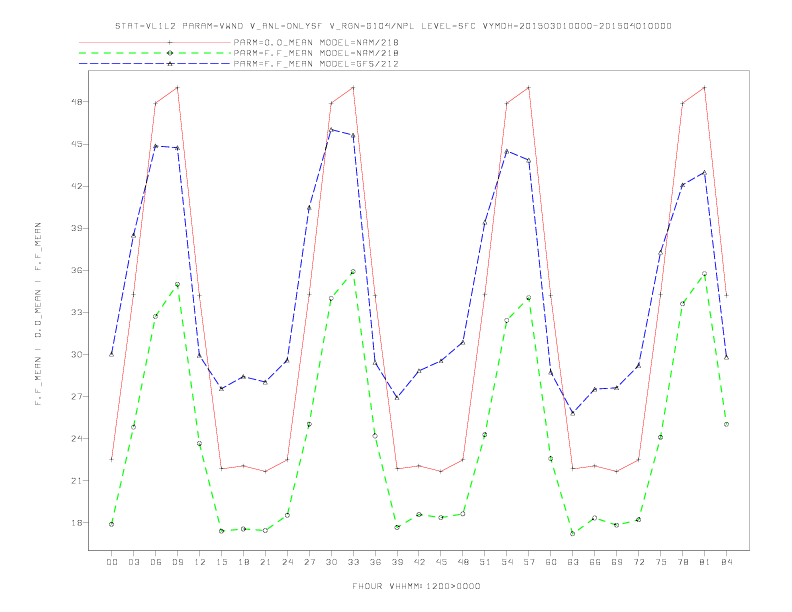Image resolution: width=792 pixels, height=612 pixels.
Task: Click x-axis tick label 84
Action: pos(726,562)
